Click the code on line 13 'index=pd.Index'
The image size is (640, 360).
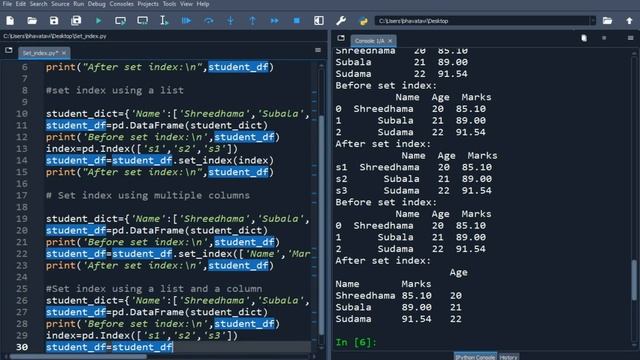pos(142,149)
